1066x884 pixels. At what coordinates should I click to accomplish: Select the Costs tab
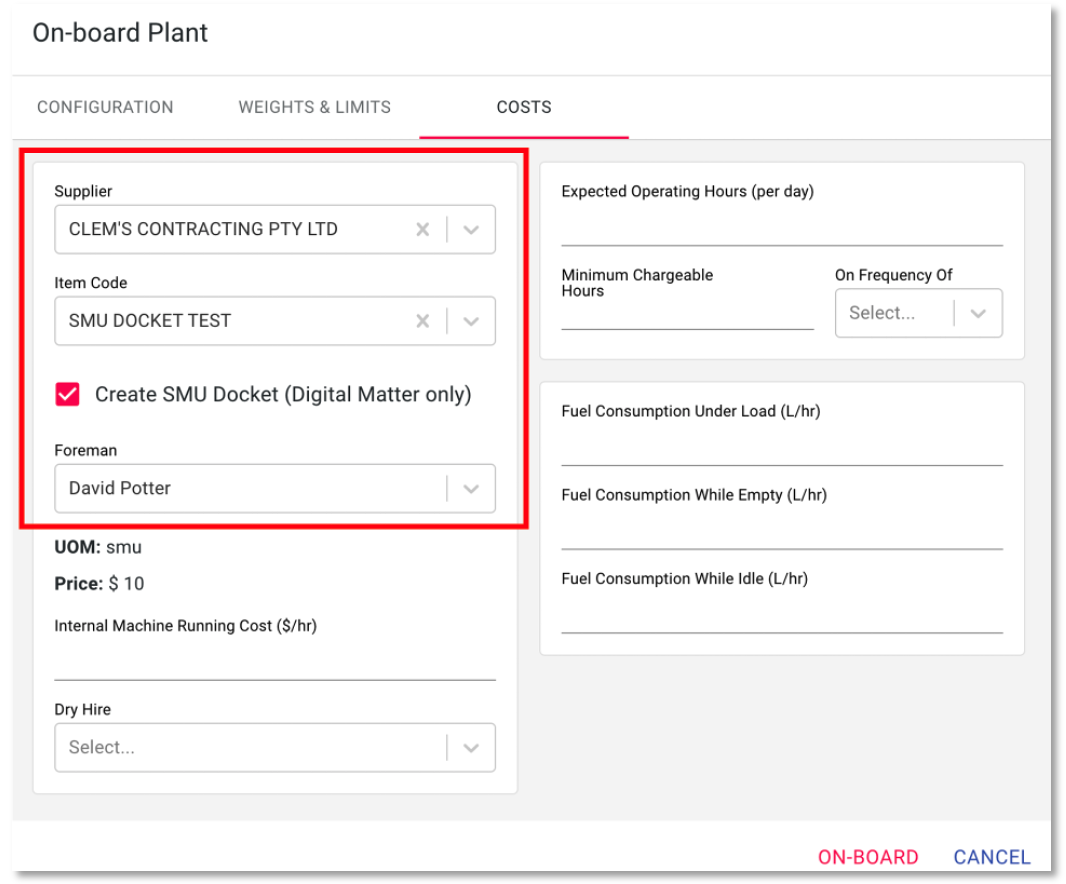pos(524,107)
